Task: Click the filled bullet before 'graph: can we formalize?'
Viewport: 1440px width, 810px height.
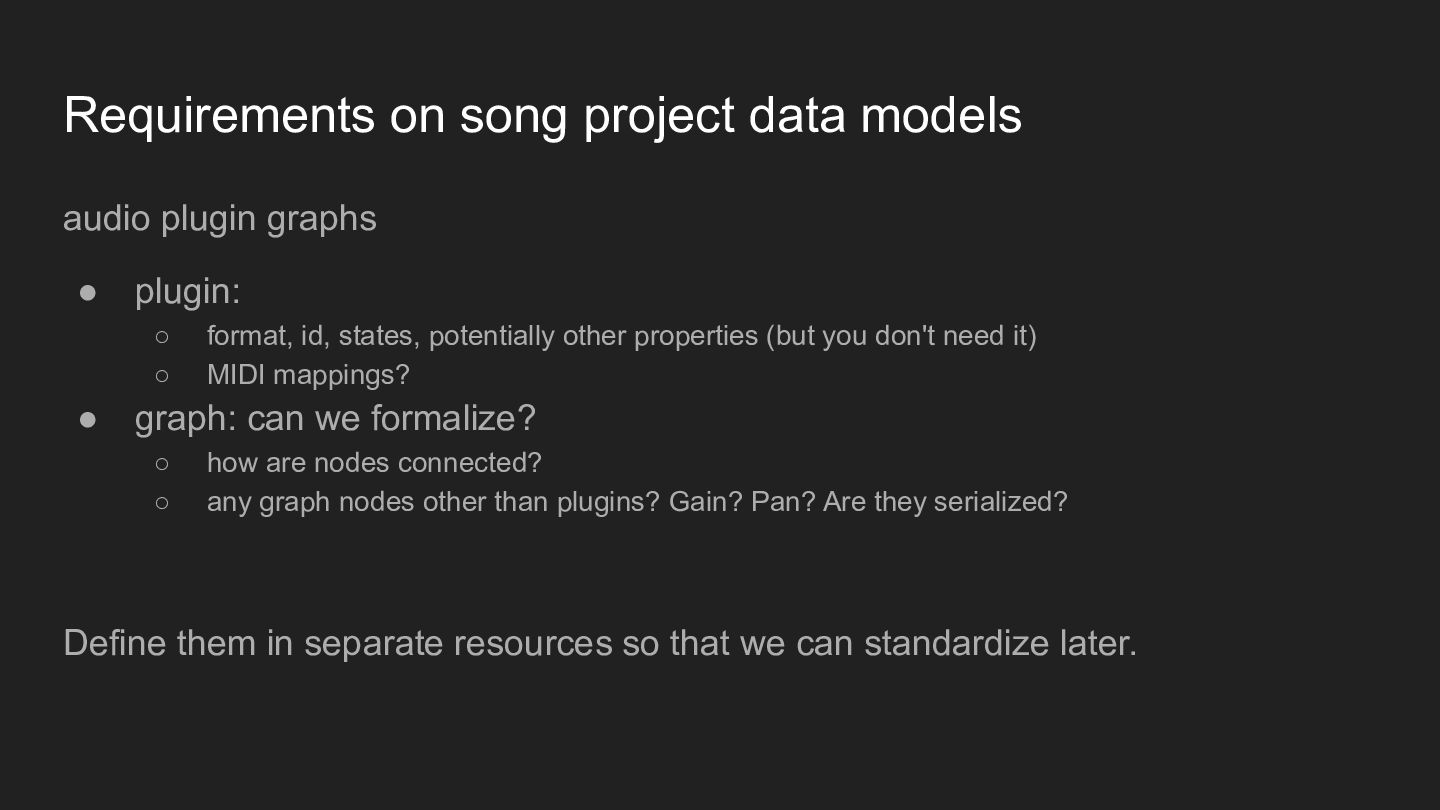Action: 88,419
